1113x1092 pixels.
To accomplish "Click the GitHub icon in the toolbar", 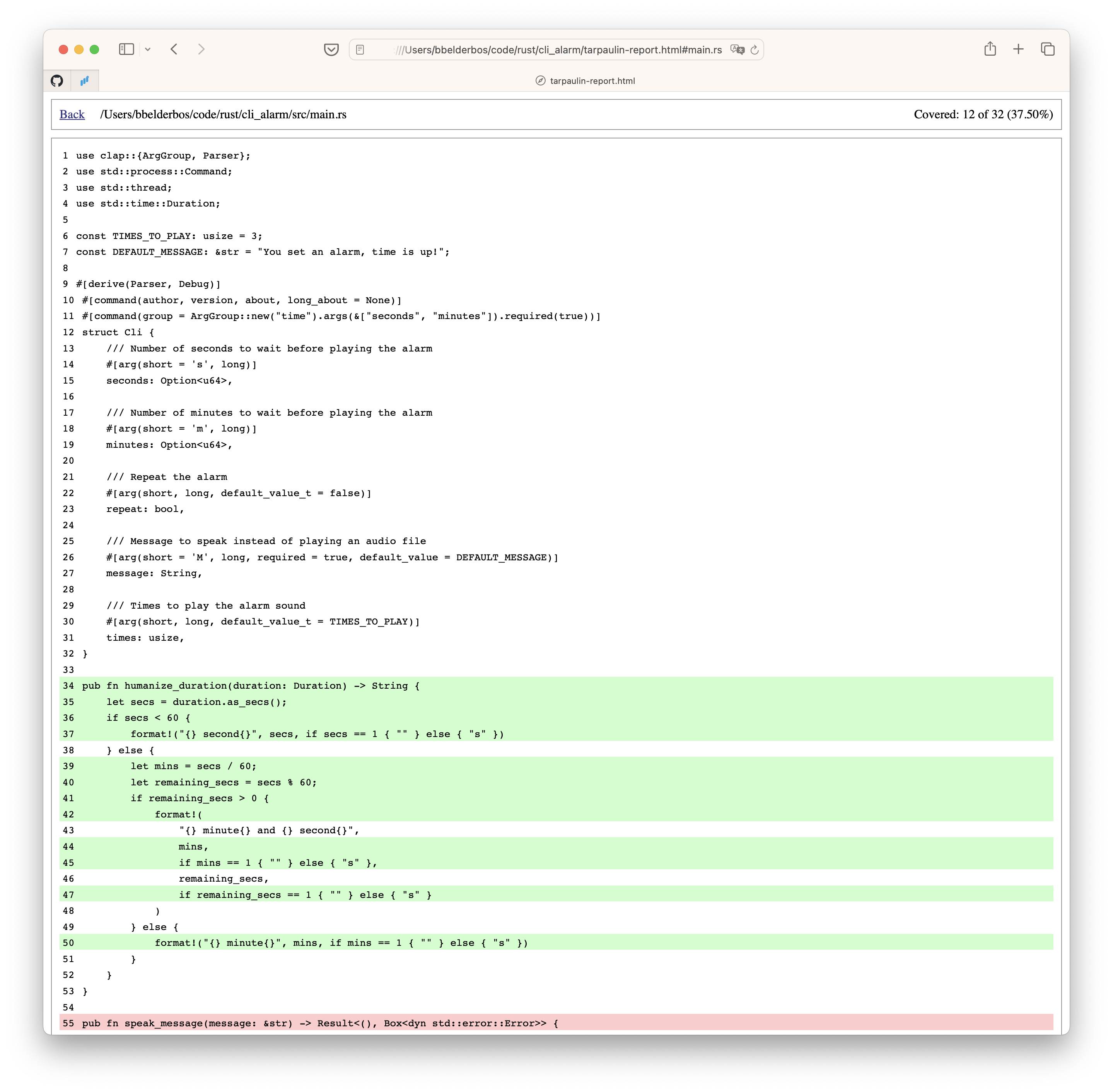I will point(57,80).
